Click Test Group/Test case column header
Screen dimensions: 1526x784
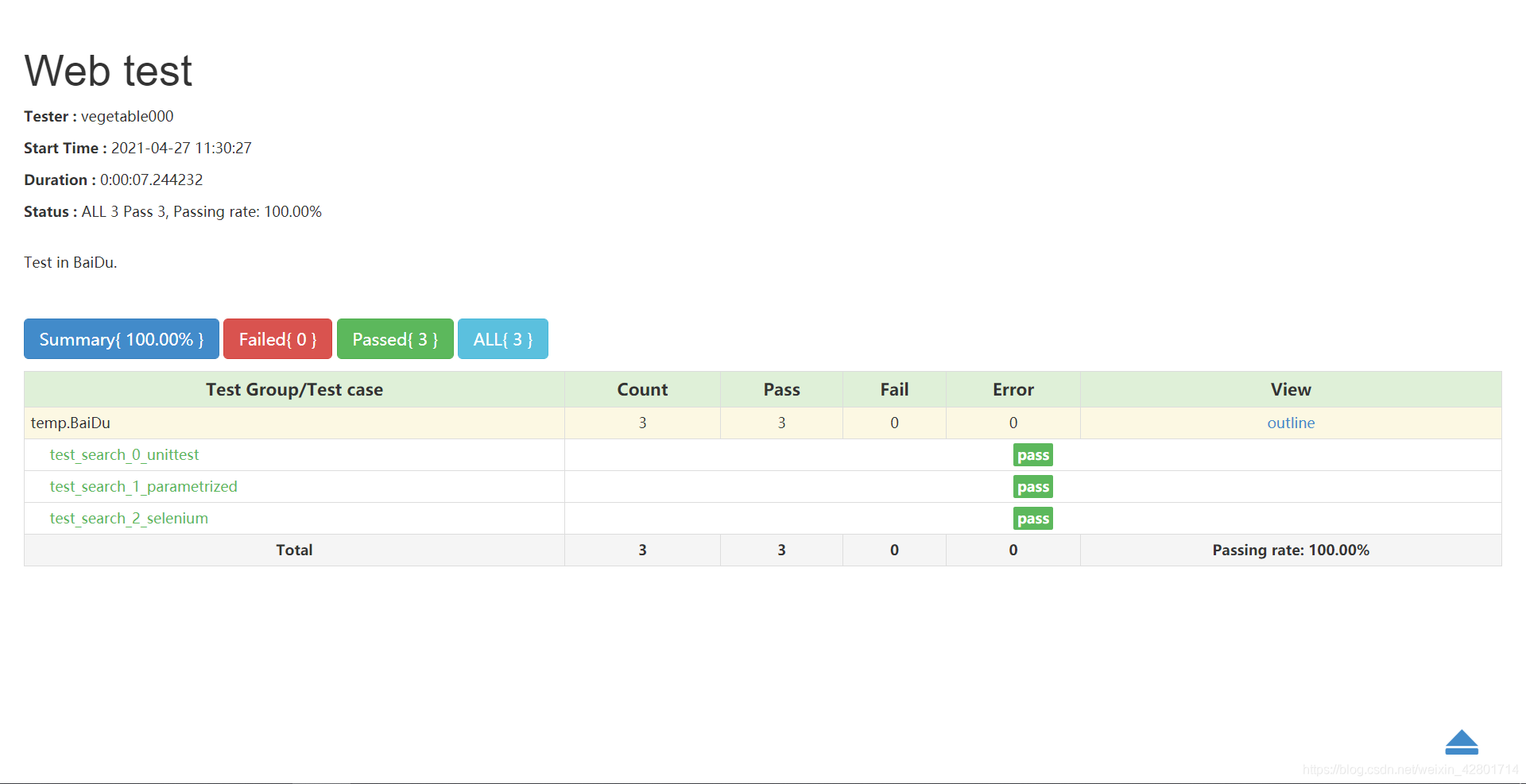[x=294, y=389]
